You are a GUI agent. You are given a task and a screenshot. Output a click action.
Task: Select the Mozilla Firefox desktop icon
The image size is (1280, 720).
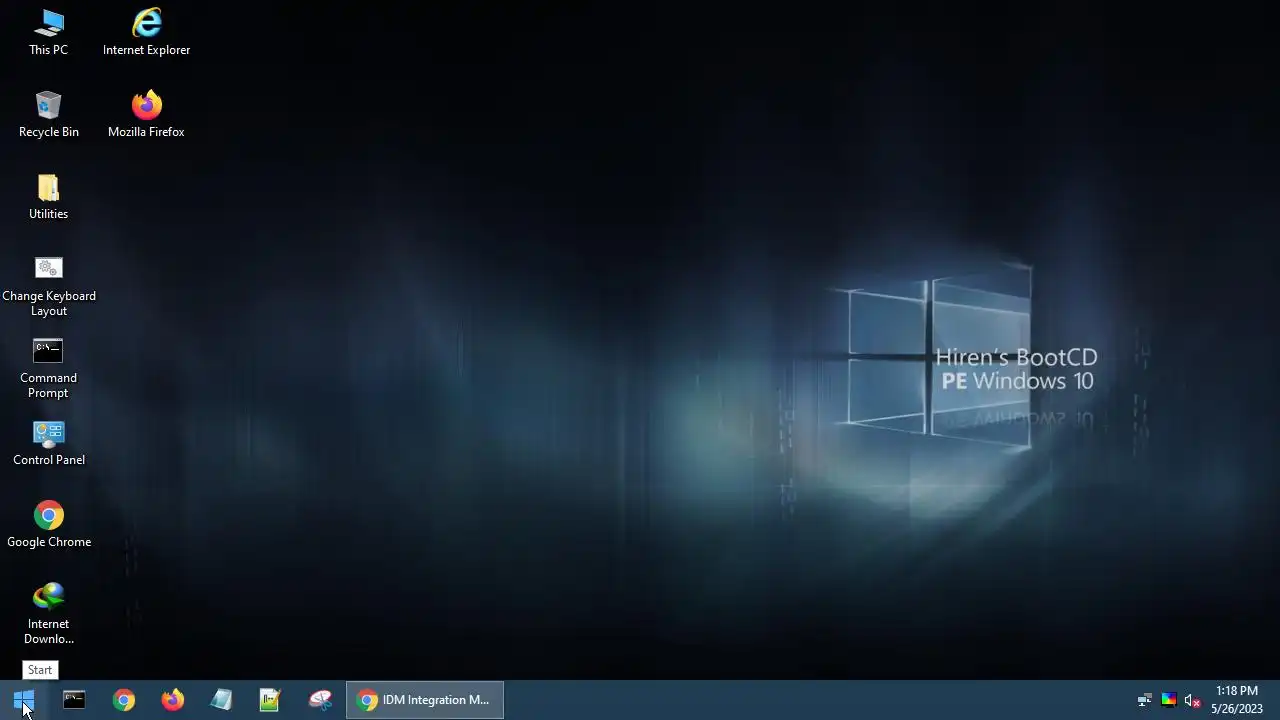pyautogui.click(x=146, y=114)
